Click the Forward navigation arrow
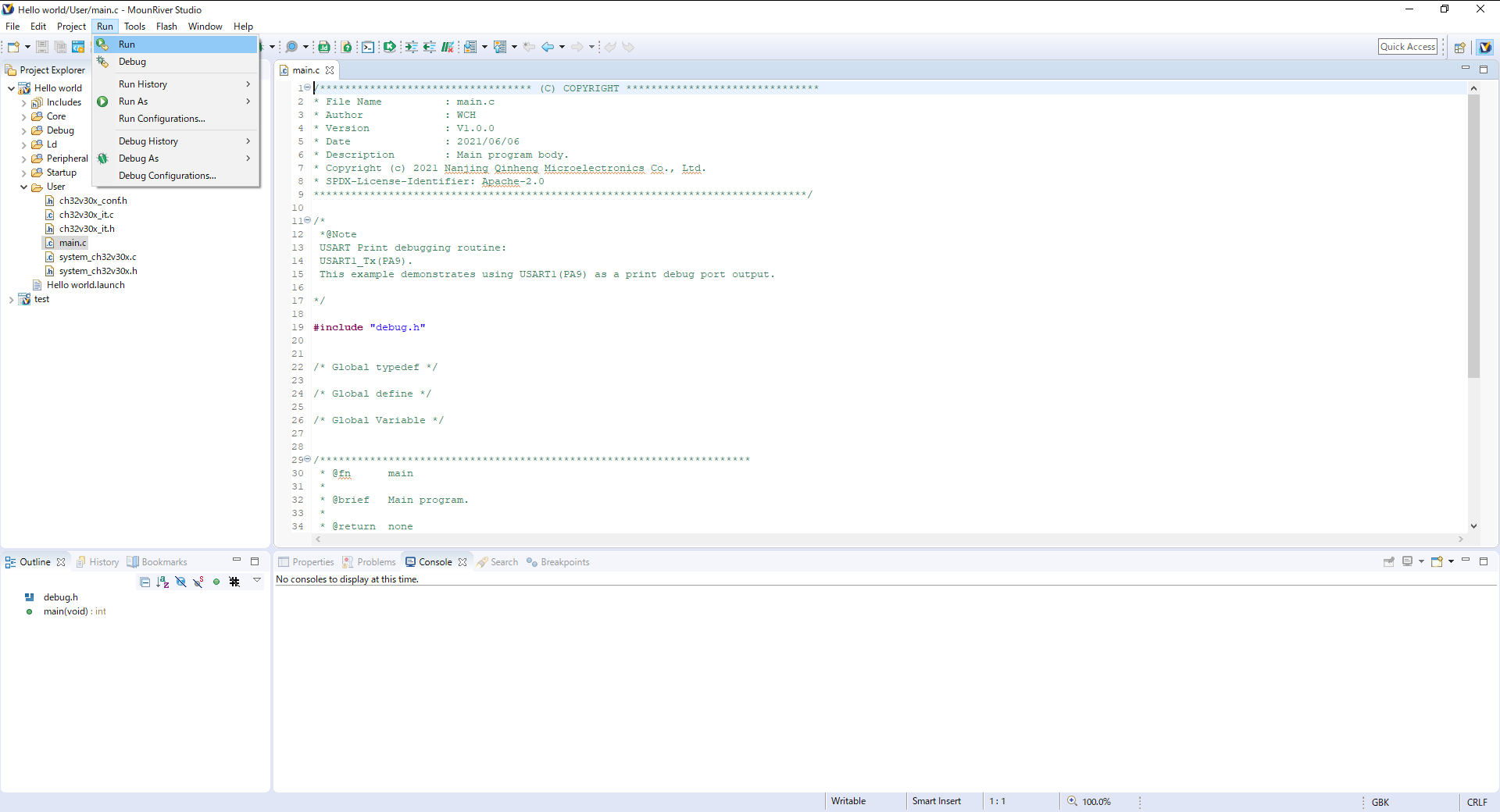The height and width of the screenshot is (812, 1500). (x=577, y=47)
